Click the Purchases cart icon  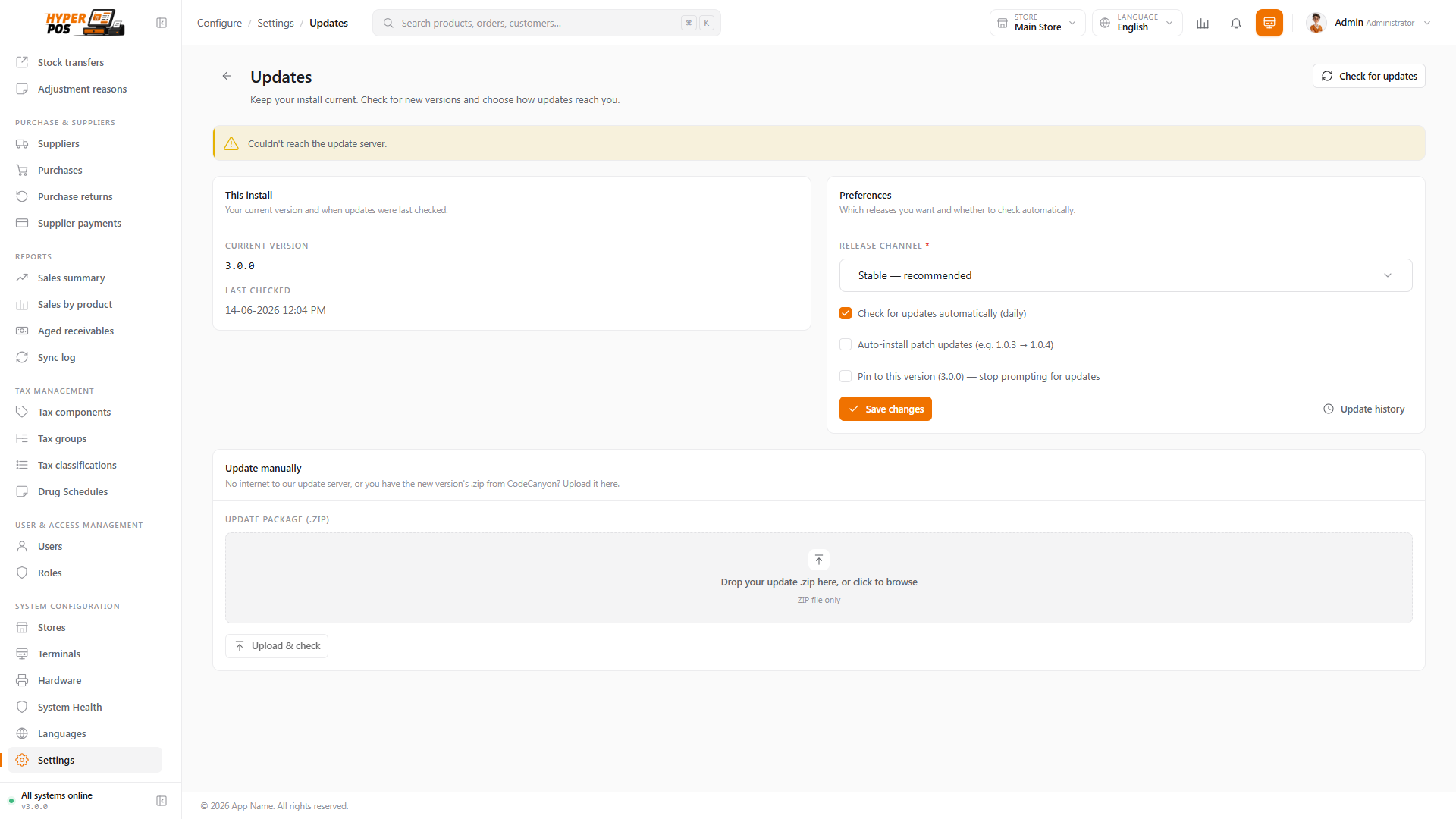tap(22, 170)
